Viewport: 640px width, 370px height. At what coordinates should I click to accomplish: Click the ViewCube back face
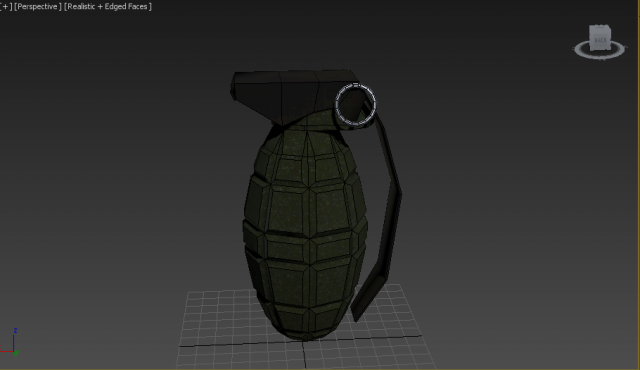pos(600,40)
